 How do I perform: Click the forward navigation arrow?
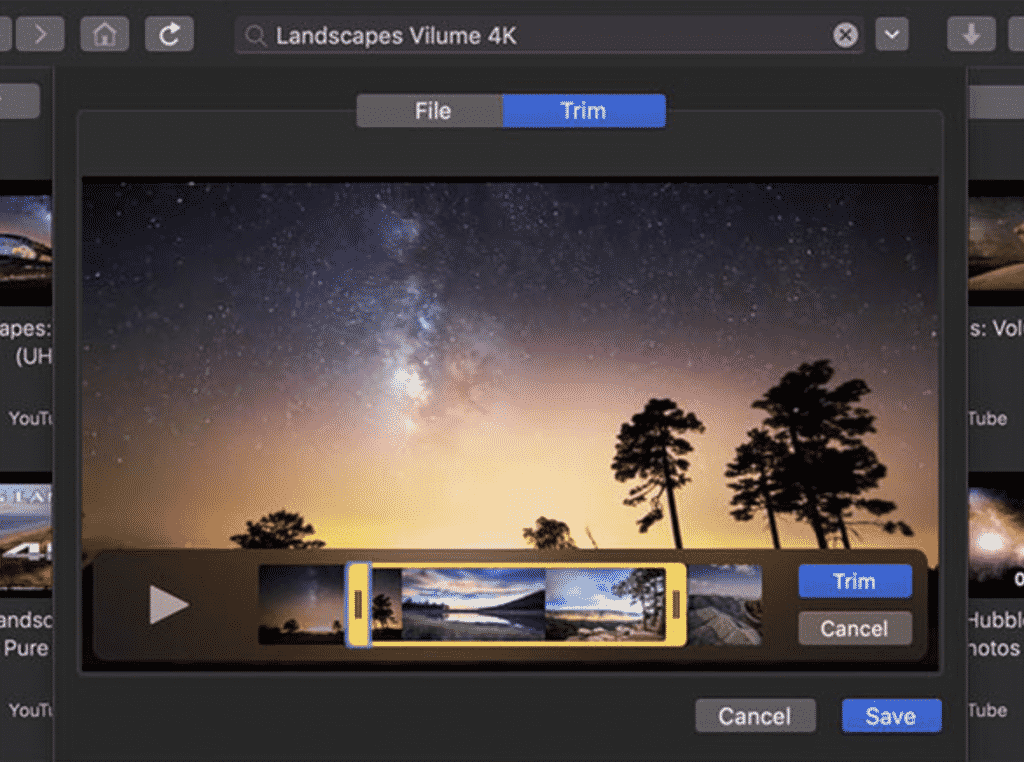[x=40, y=33]
